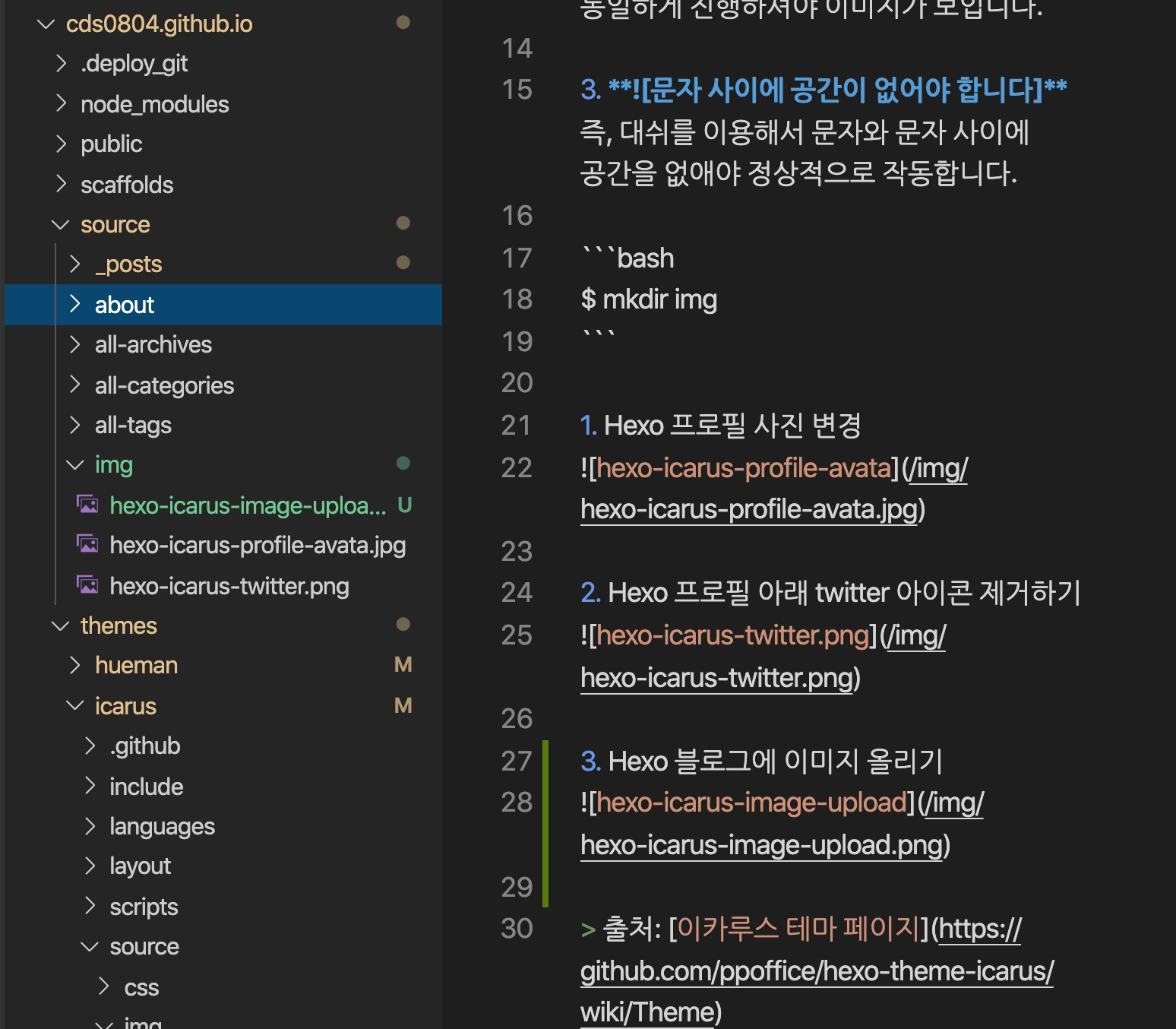
Task: Collapse the top-level source folder chevron
Action: [61, 225]
